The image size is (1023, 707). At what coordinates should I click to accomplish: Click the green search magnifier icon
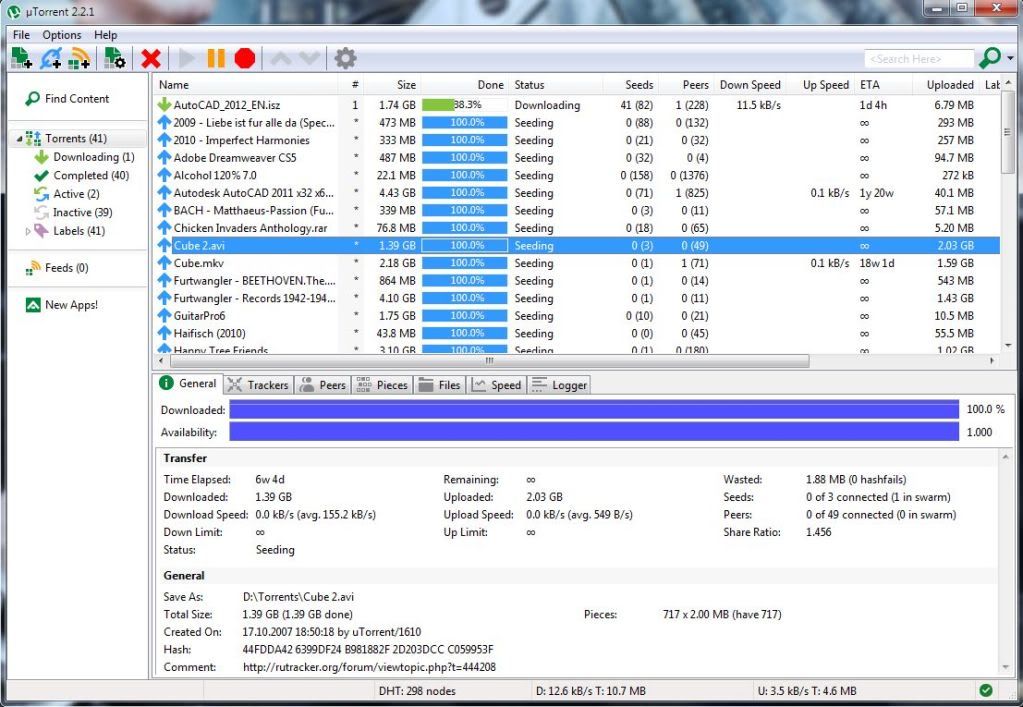tap(990, 58)
